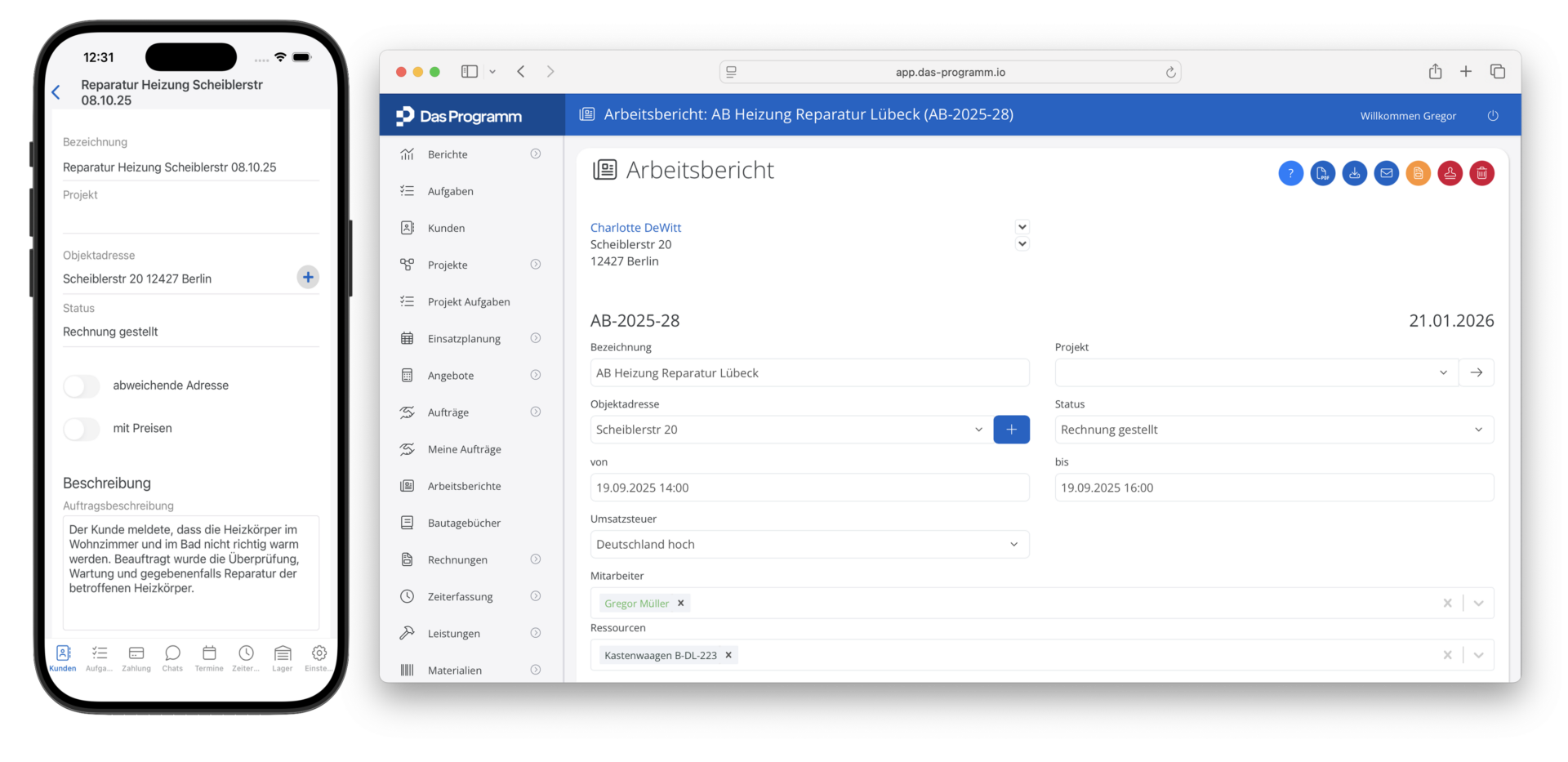Screen dimensions: 1568x762
Task: Remove Gregor Müller from Mitarbeiter
Action: (681, 603)
